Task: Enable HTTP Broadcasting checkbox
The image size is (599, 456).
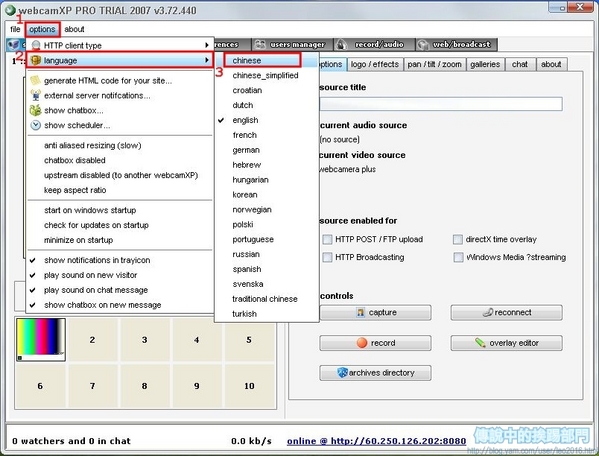Action: (x=327, y=257)
